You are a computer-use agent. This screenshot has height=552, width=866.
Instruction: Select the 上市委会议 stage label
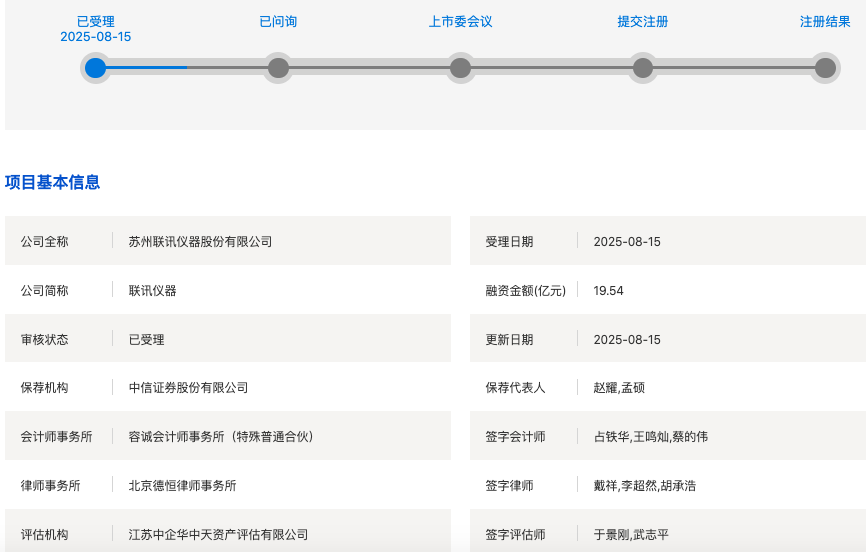tap(461, 22)
